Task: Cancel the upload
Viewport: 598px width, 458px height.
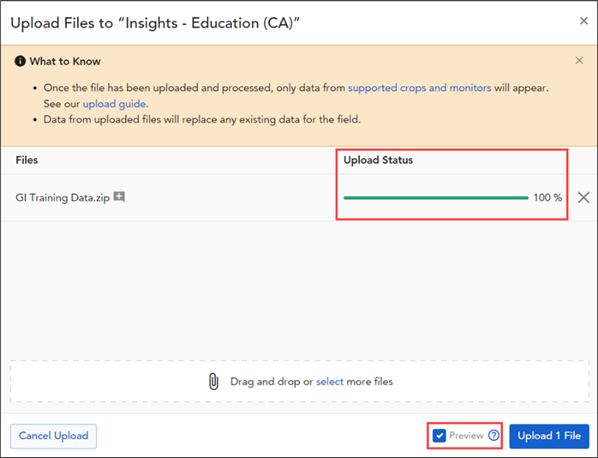Action: pos(53,436)
